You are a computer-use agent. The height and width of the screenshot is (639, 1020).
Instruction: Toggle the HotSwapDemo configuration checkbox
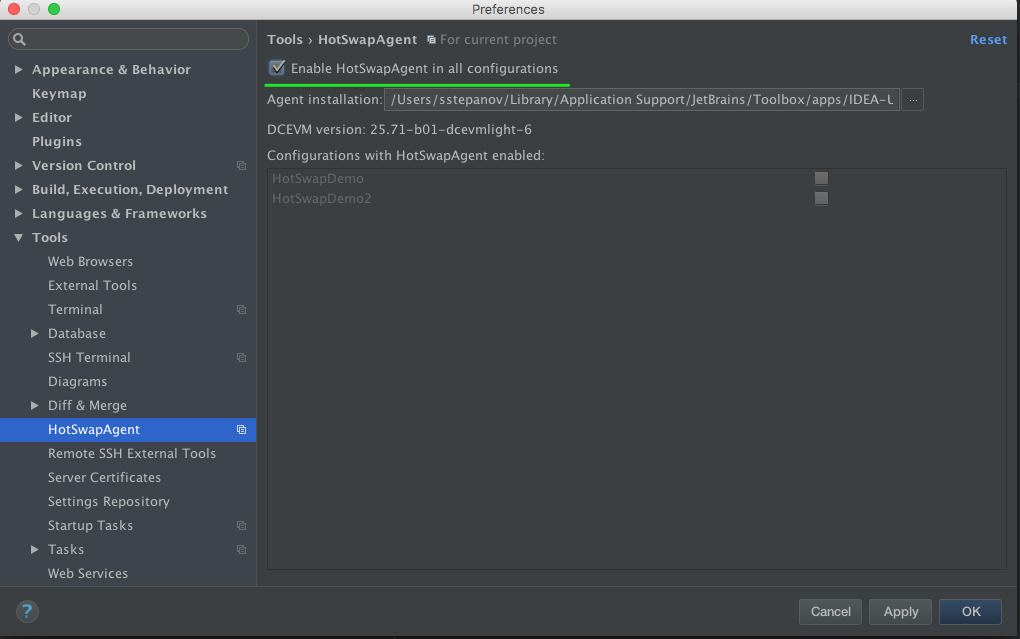(x=821, y=178)
